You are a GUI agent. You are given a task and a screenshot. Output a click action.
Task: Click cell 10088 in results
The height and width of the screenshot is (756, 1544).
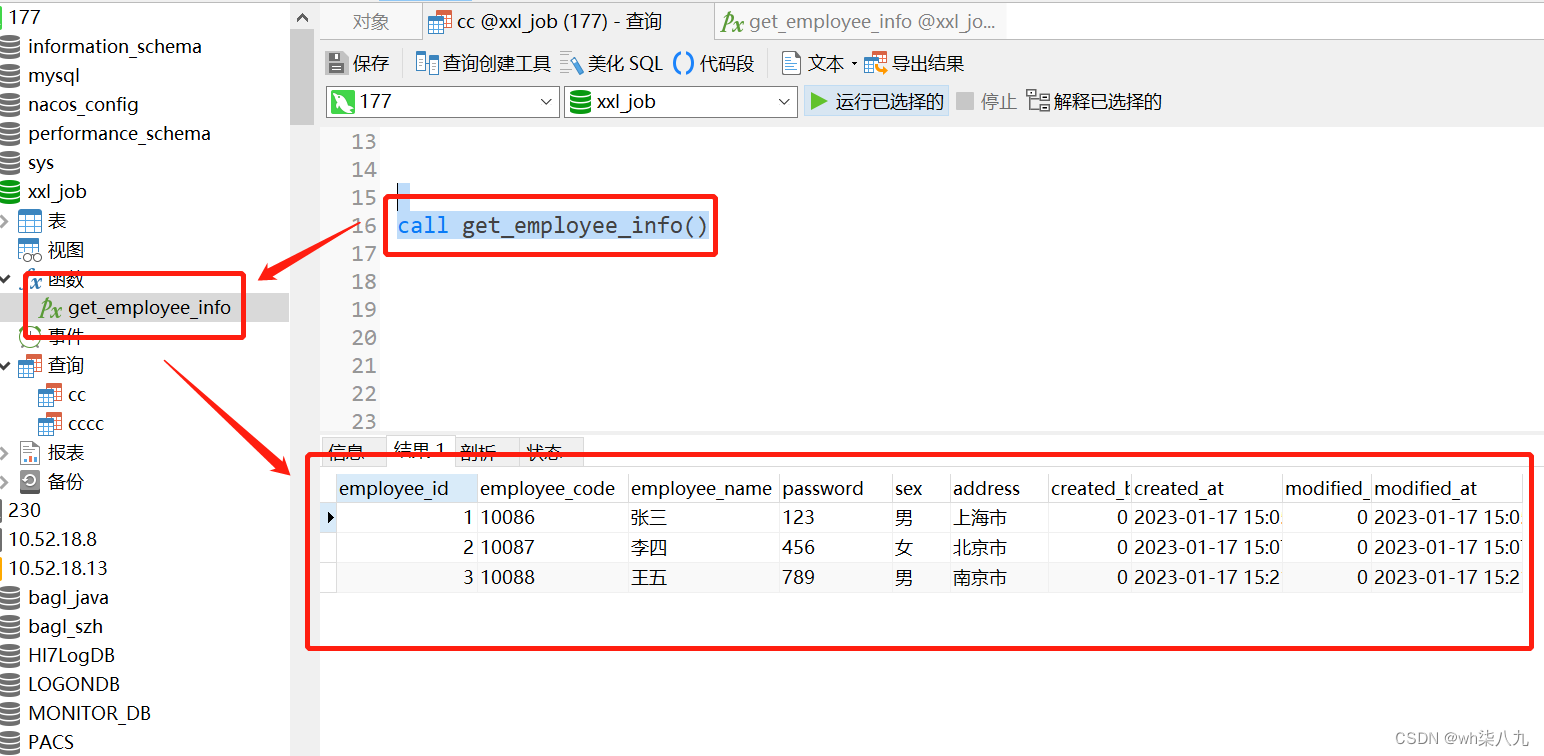[553, 578]
